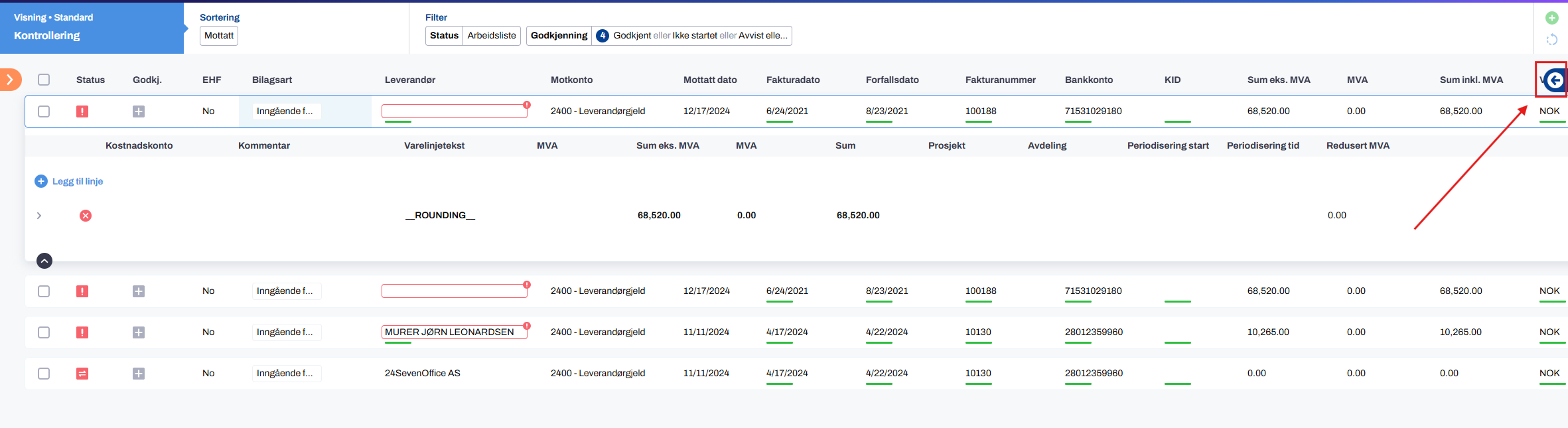
Task: Toggle the select-all checkbox in table header
Action: 44,80
